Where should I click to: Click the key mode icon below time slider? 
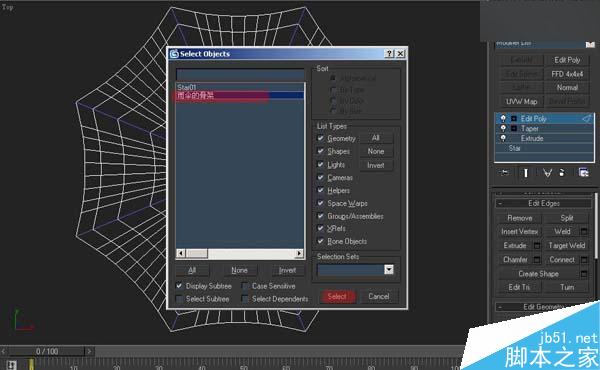point(11,365)
